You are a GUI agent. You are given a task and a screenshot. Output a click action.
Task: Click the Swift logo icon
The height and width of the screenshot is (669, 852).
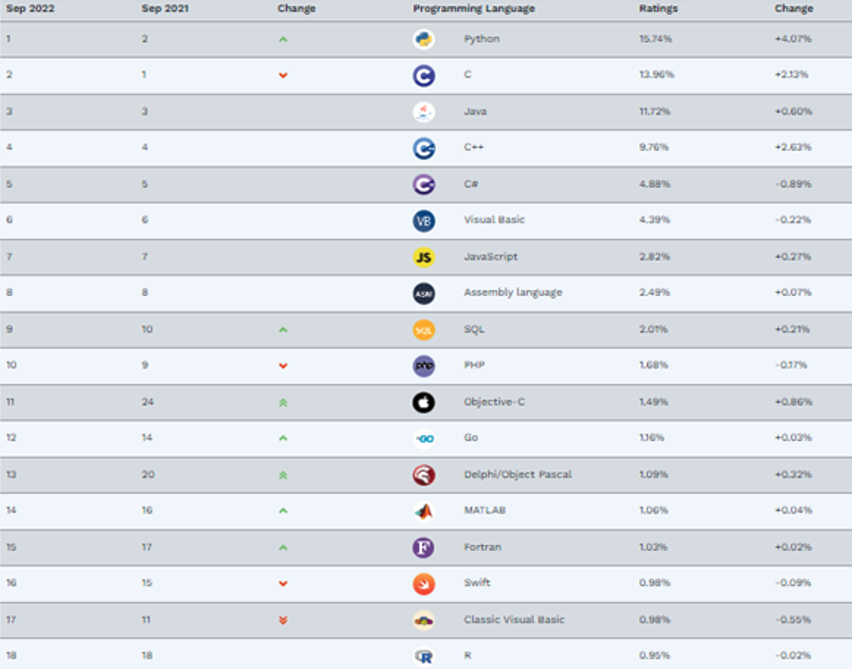[423, 584]
